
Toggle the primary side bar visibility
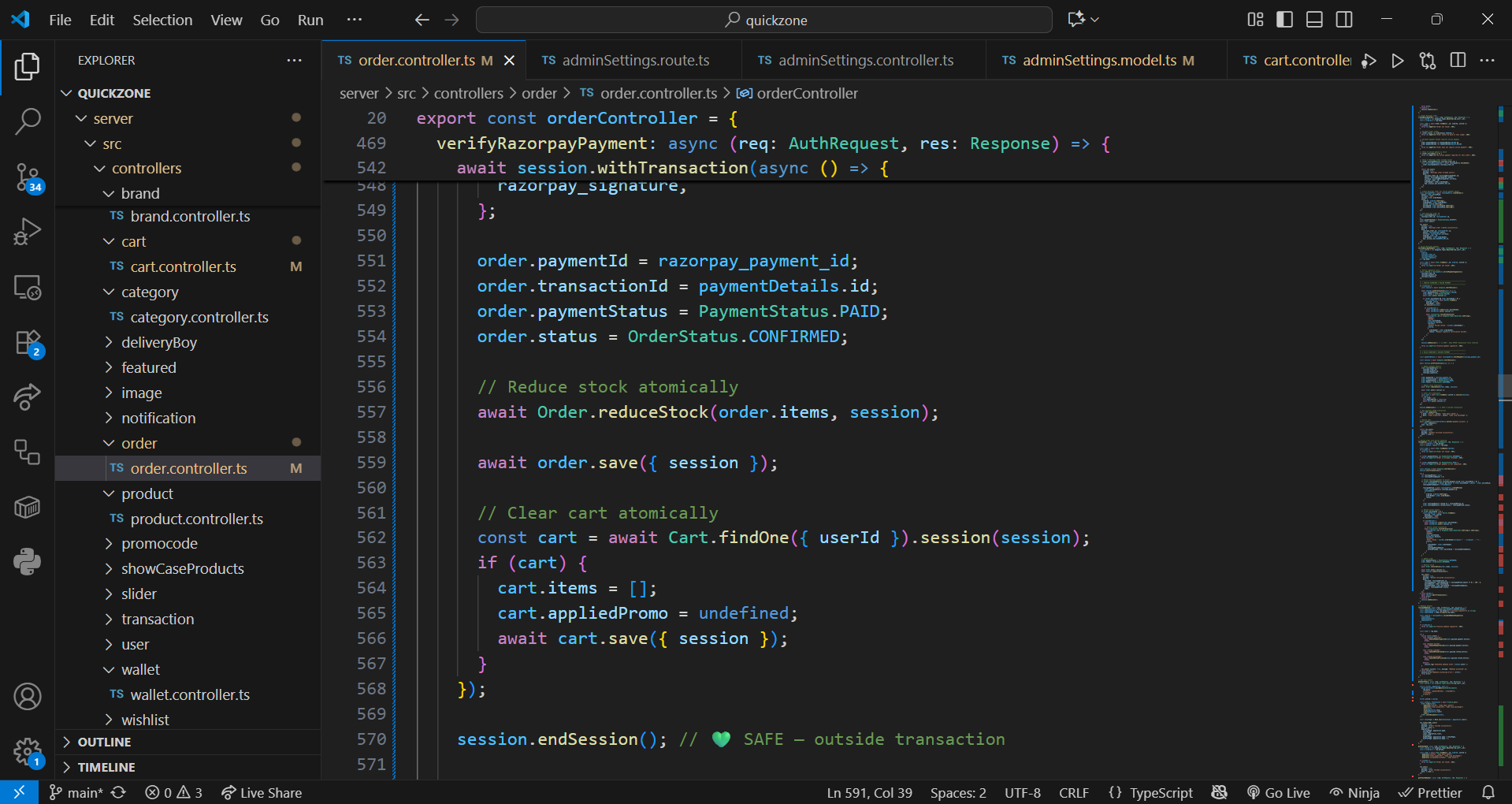point(1284,20)
